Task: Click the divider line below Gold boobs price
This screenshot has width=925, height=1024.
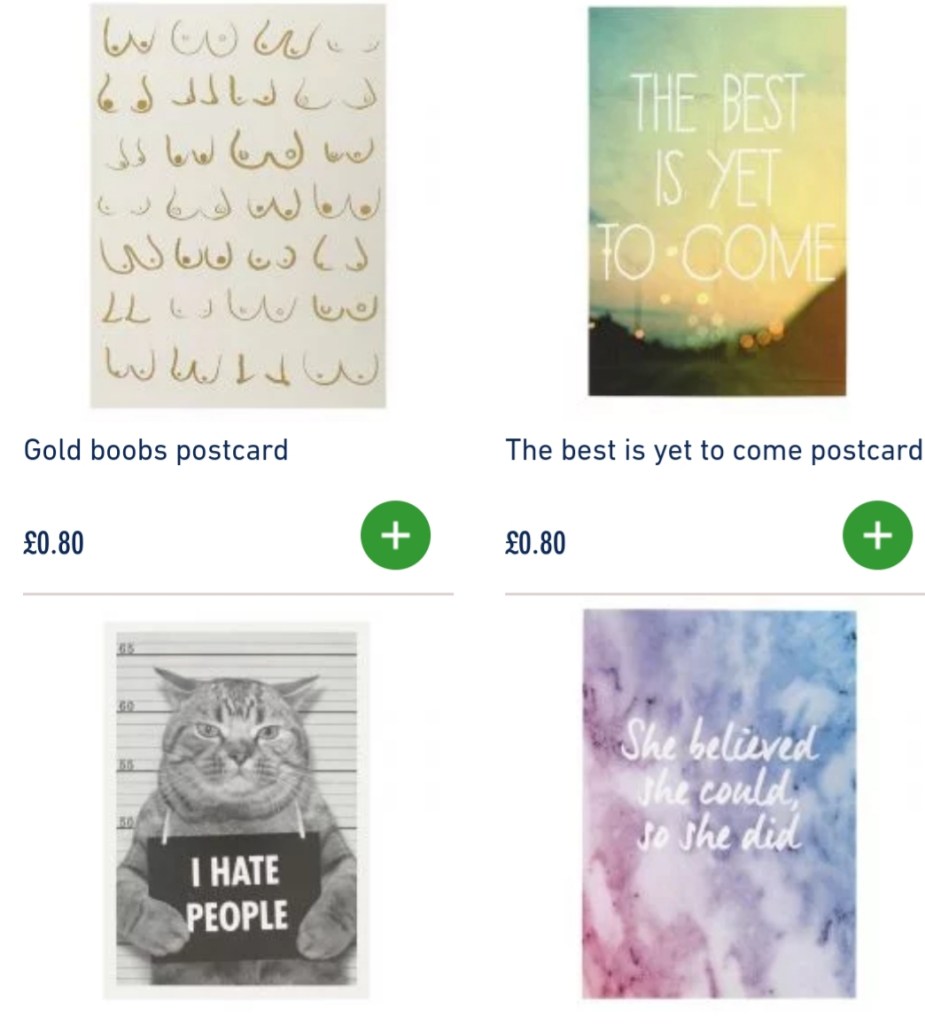Action: (x=238, y=594)
